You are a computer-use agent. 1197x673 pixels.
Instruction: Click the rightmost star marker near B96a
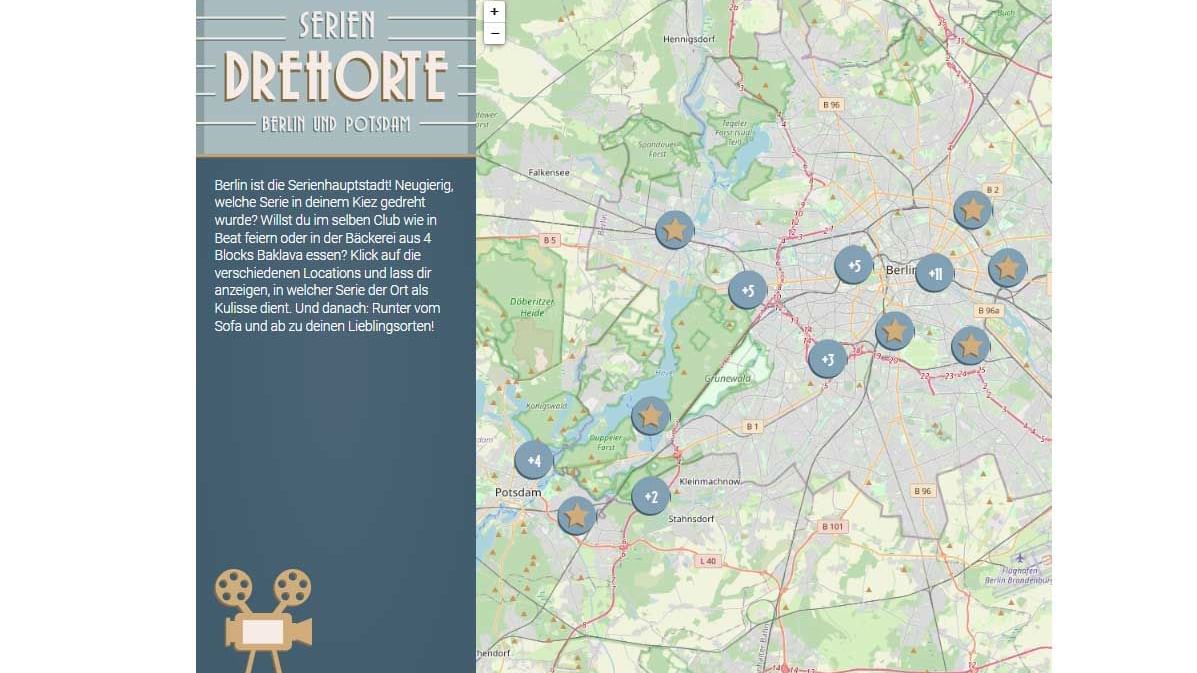(x=1007, y=268)
